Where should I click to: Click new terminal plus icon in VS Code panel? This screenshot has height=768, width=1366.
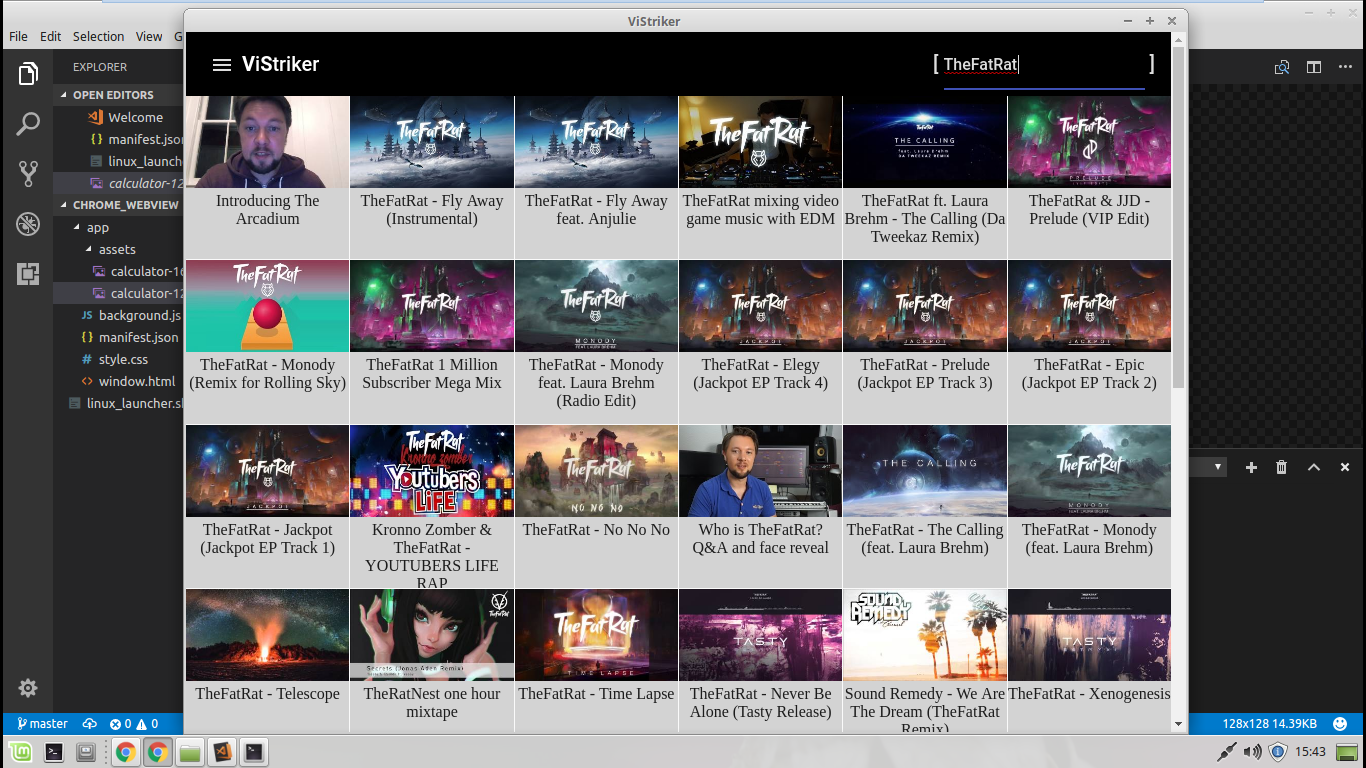(1251, 467)
